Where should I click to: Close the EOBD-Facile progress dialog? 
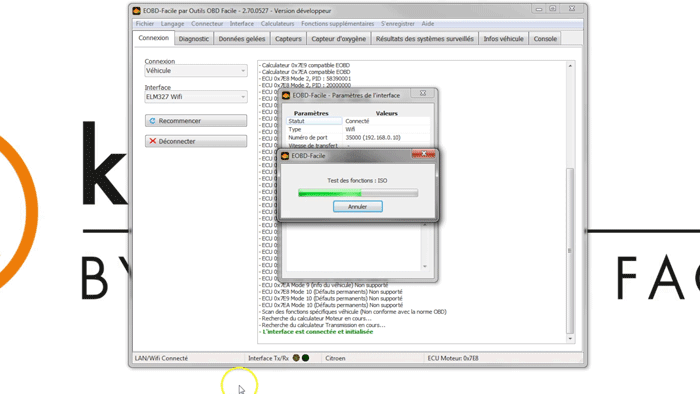(x=423, y=154)
